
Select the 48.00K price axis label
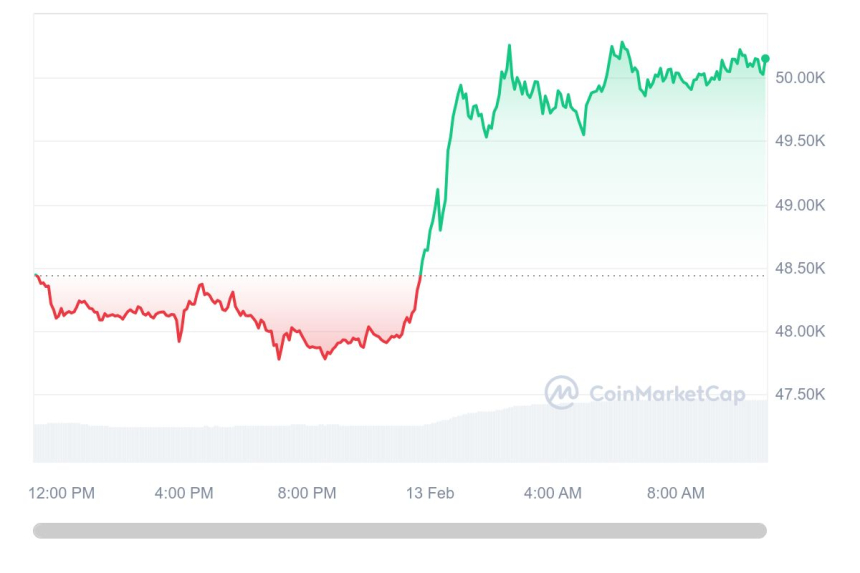[x=800, y=331]
